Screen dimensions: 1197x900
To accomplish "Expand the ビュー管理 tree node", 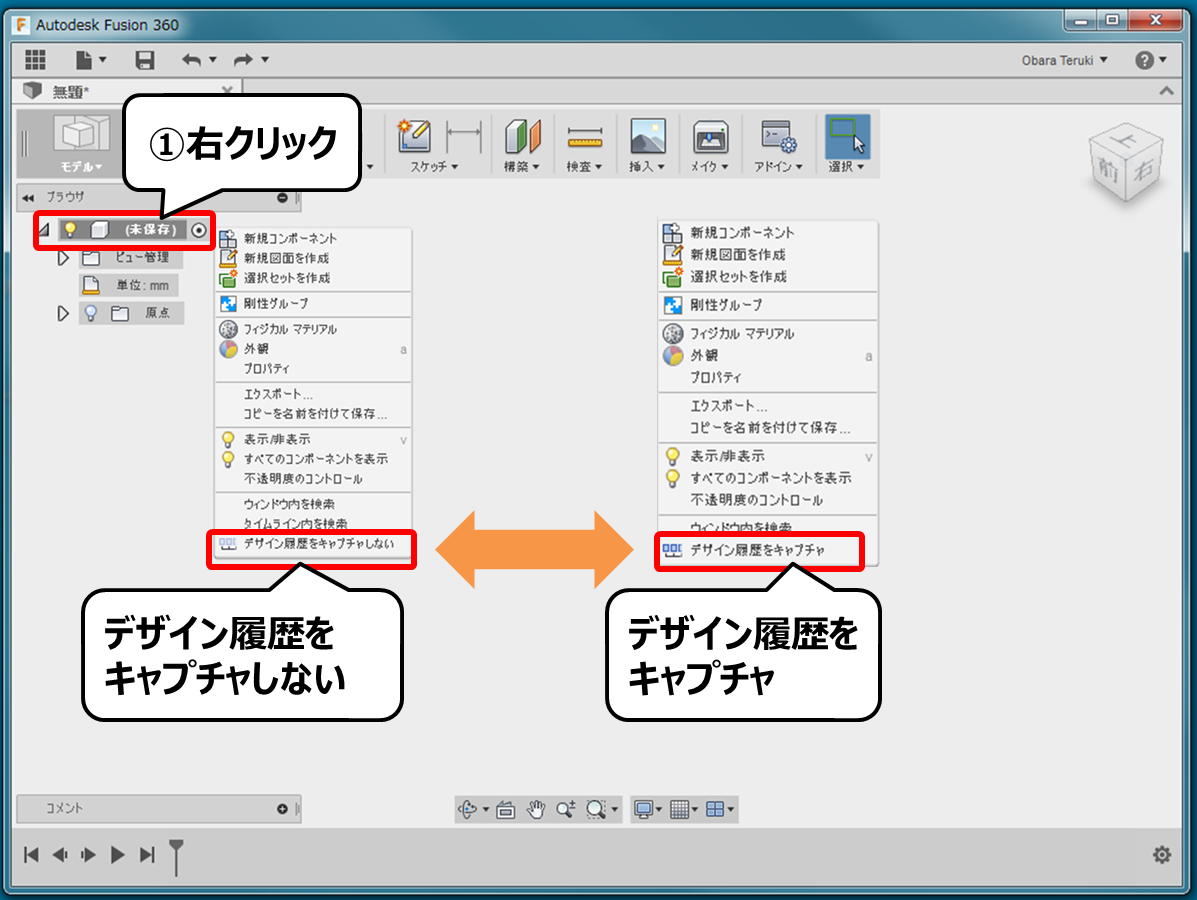I will click(63, 258).
